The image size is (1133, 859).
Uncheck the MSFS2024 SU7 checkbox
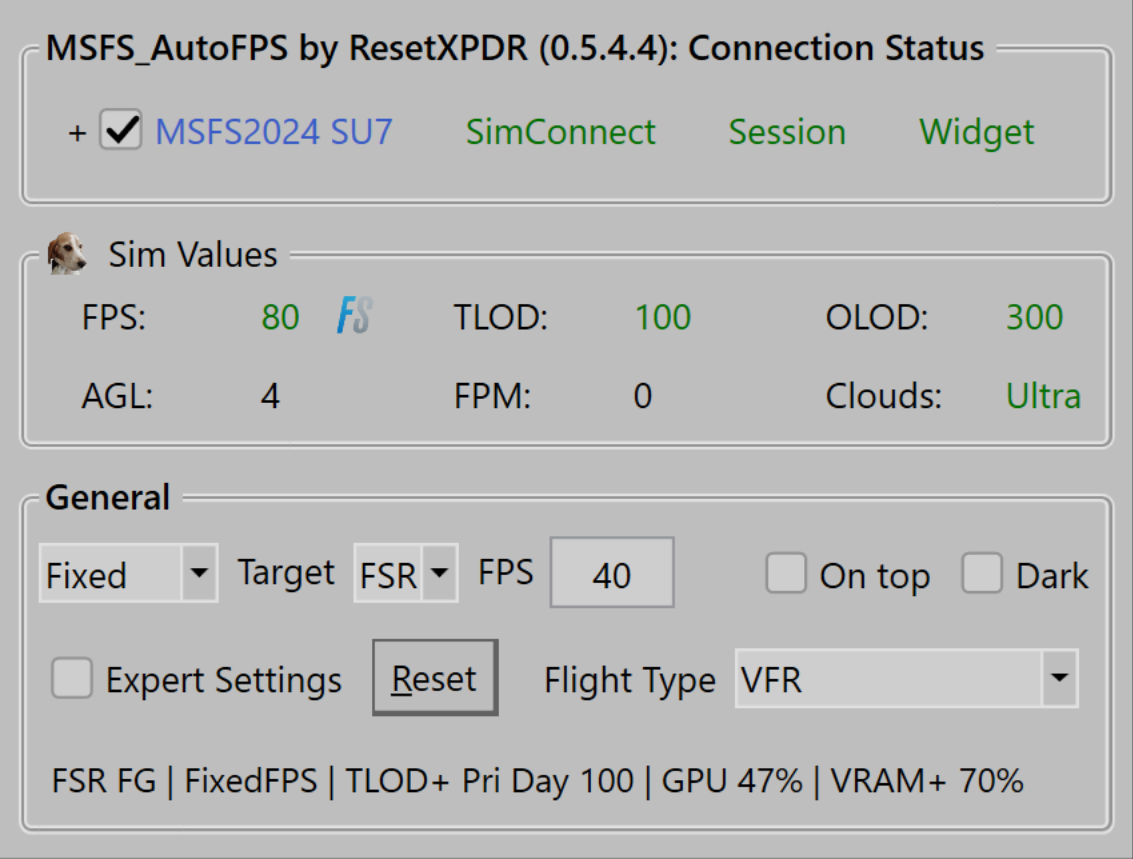[x=121, y=130]
